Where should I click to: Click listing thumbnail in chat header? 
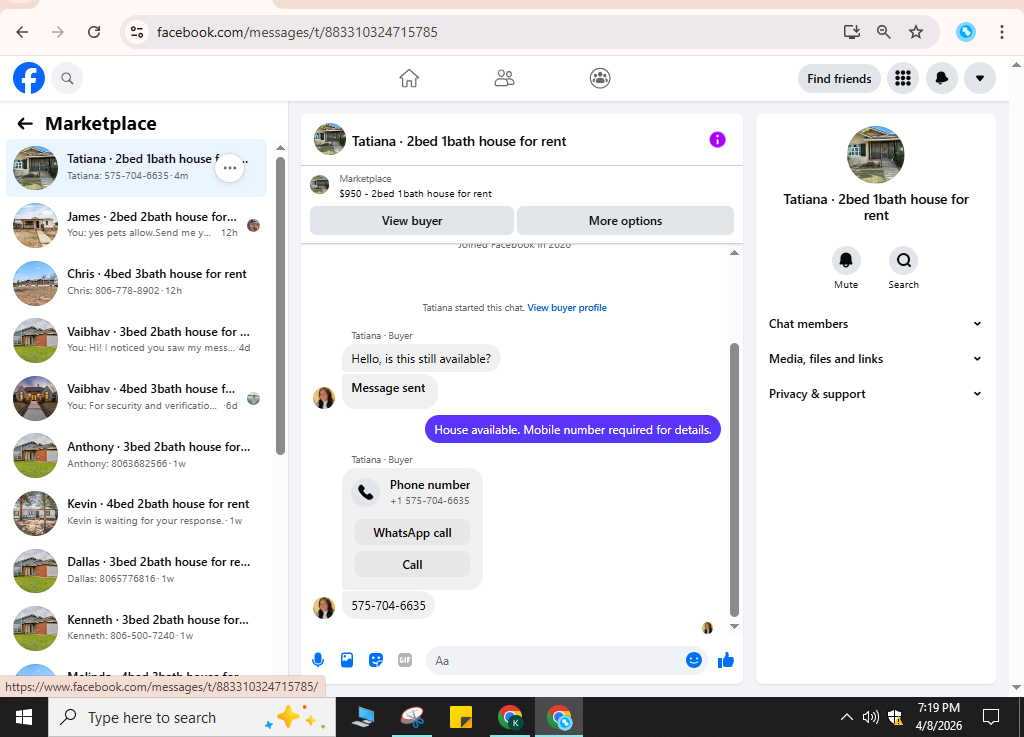tap(329, 139)
